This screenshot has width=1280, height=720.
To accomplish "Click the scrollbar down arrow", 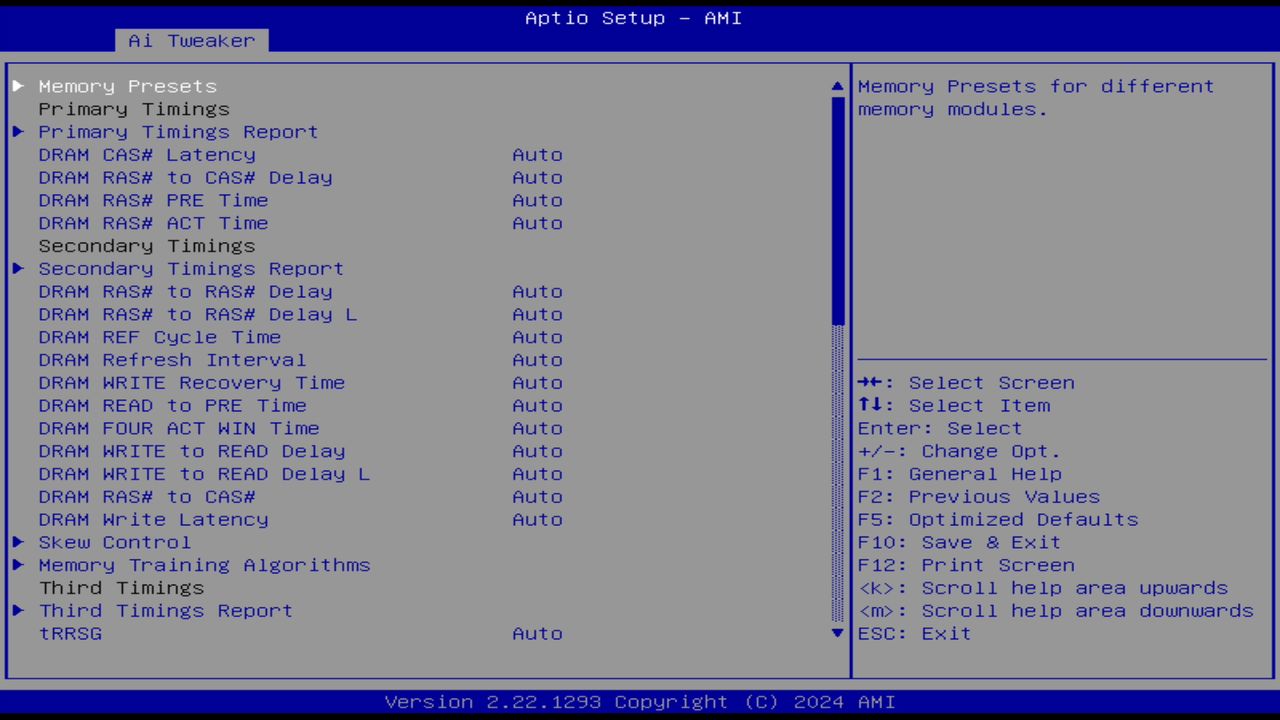I will click(838, 634).
